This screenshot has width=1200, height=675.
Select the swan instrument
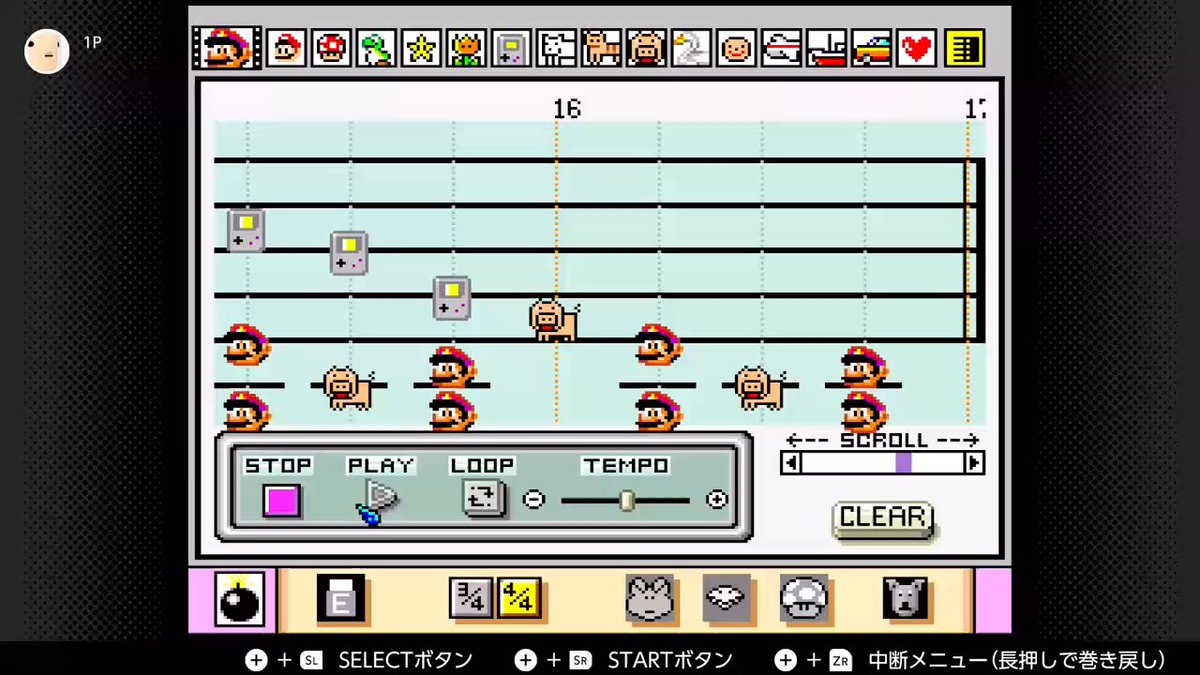(691, 47)
